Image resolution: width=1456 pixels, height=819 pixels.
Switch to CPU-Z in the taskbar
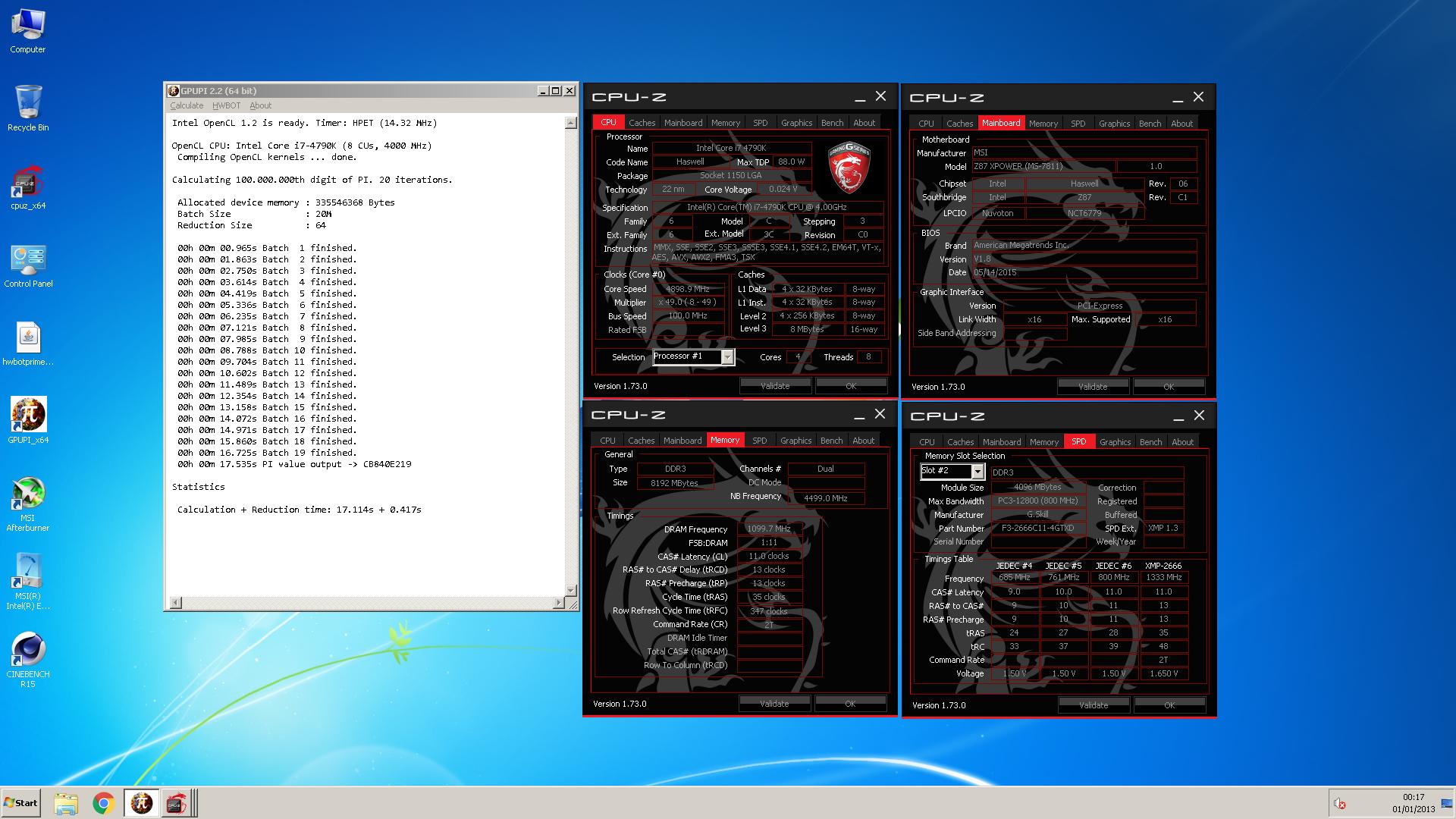pyautogui.click(x=177, y=803)
